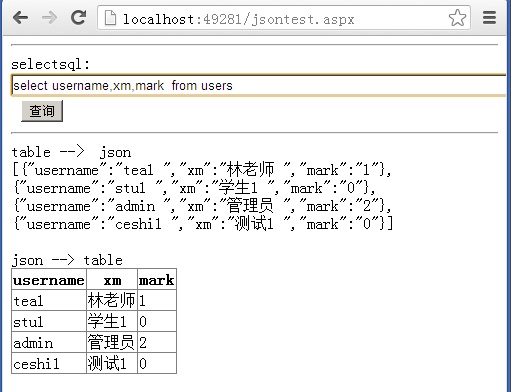Select the 林老师 table cell

[112, 300]
